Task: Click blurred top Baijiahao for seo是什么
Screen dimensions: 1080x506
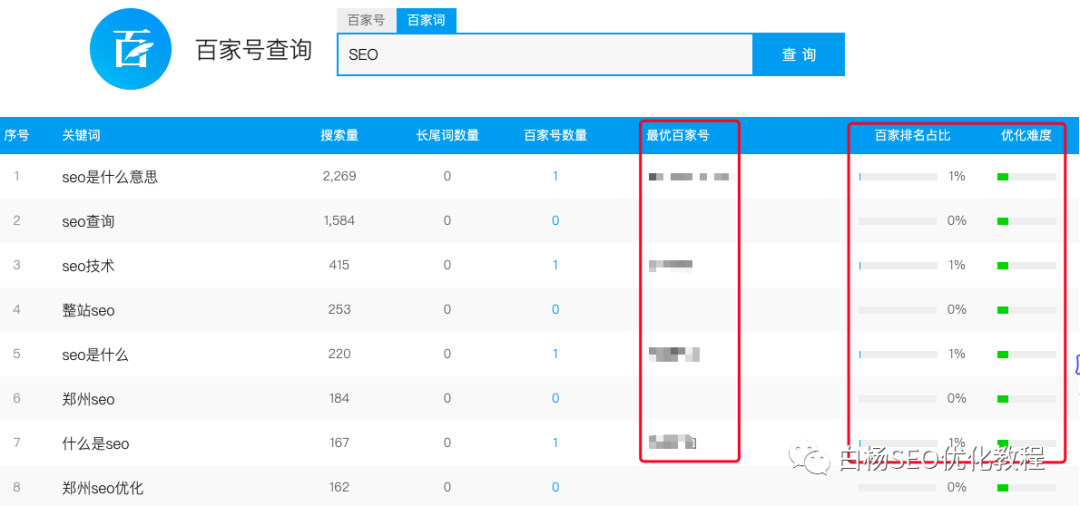Action: [674, 354]
